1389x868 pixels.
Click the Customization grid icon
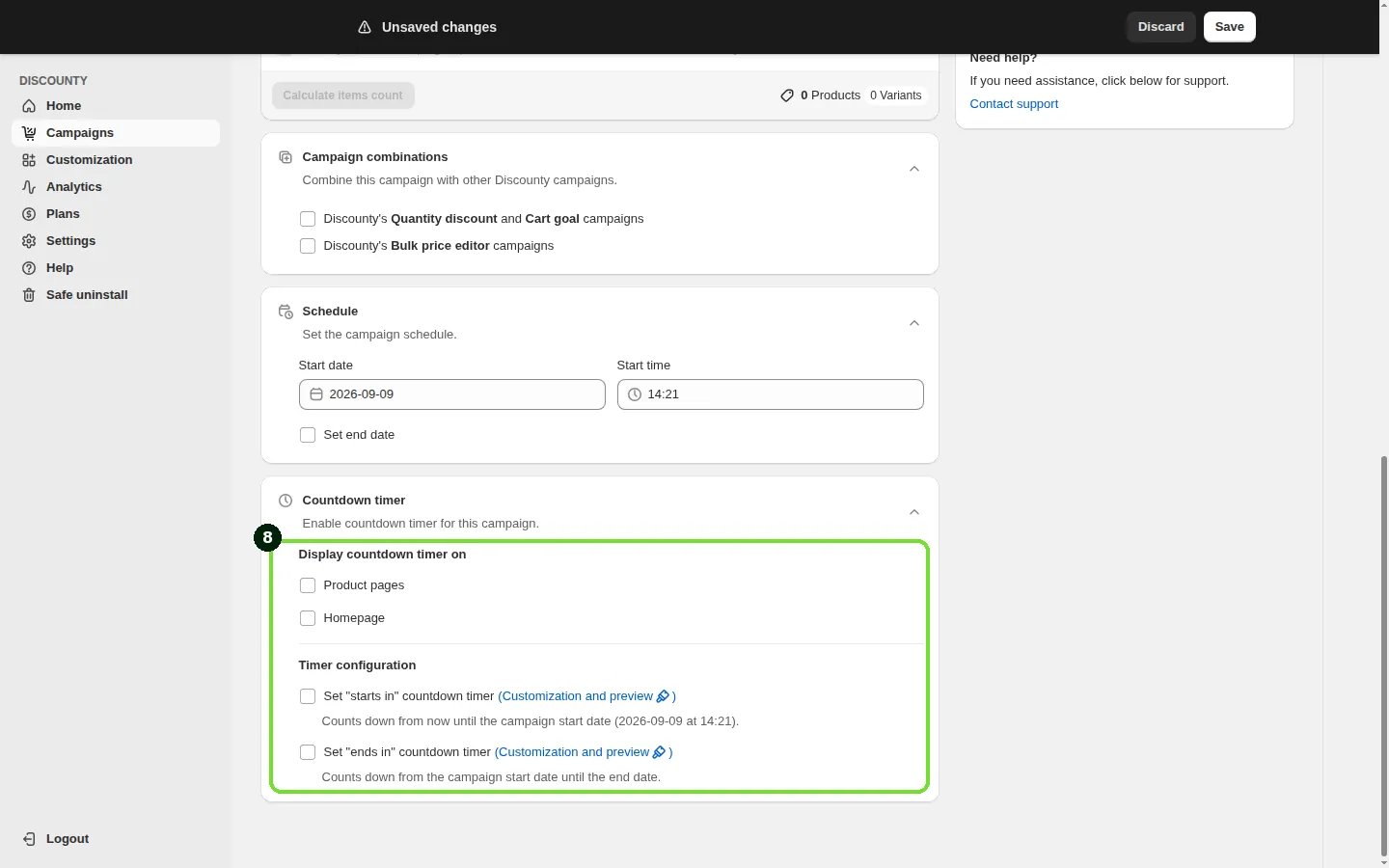[x=29, y=160]
